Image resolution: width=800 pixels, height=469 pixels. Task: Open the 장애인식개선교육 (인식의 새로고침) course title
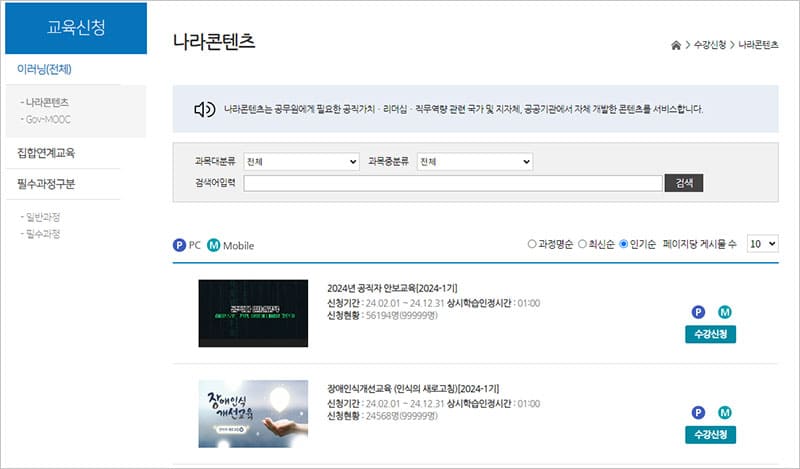tap(413, 389)
